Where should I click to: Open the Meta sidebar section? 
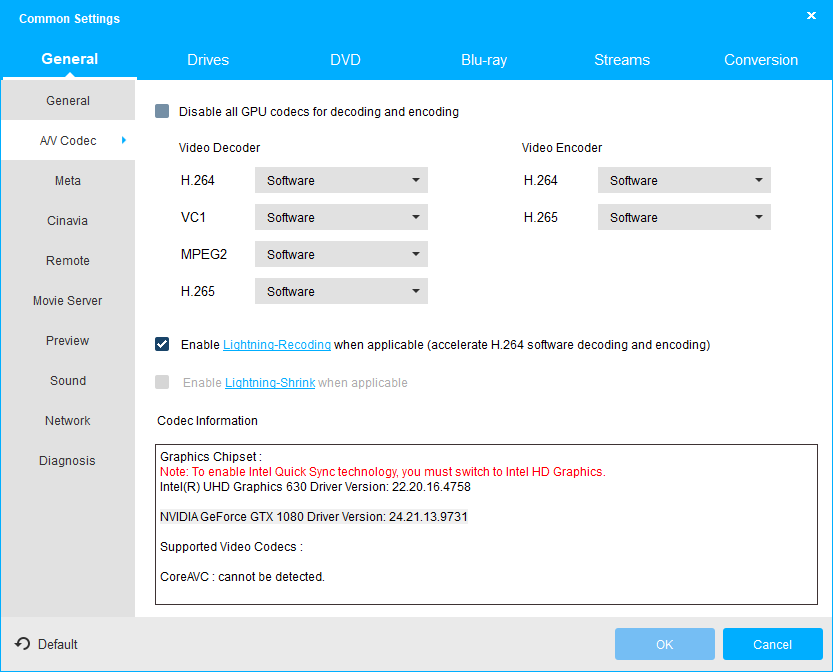coord(68,181)
